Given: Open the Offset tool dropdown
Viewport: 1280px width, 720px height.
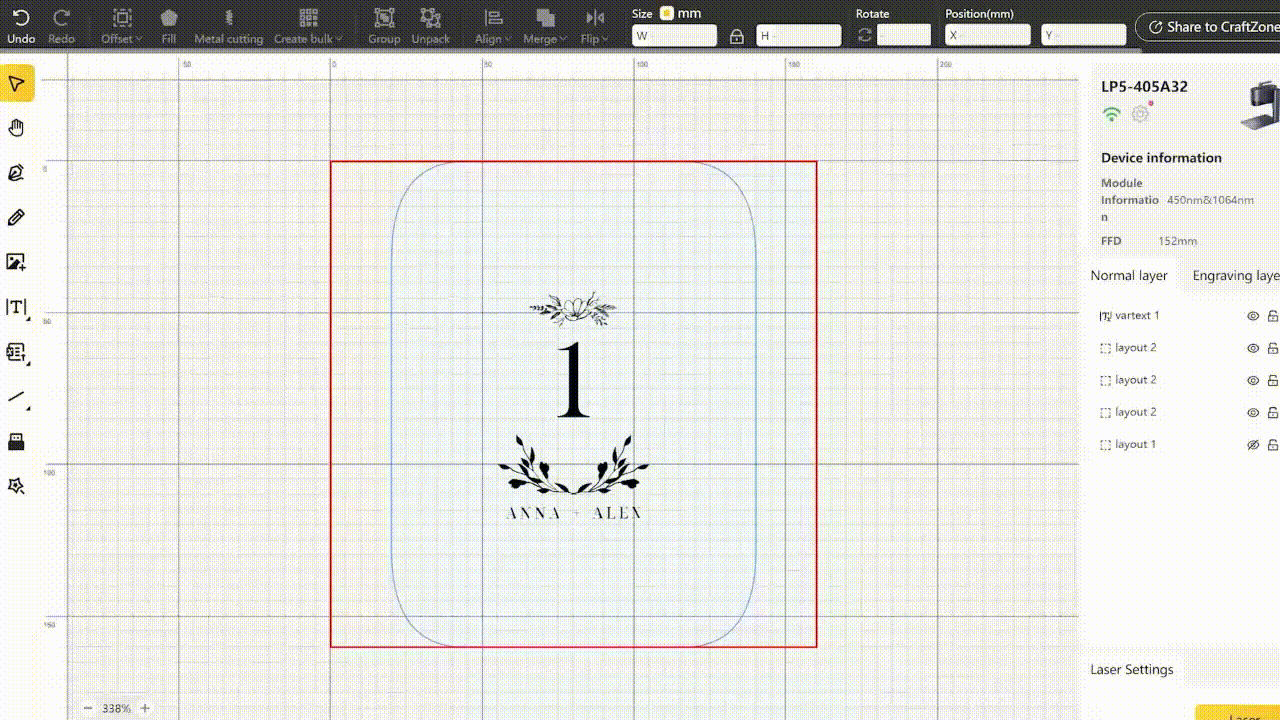Looking at the screenshot, I should (122, 26).
